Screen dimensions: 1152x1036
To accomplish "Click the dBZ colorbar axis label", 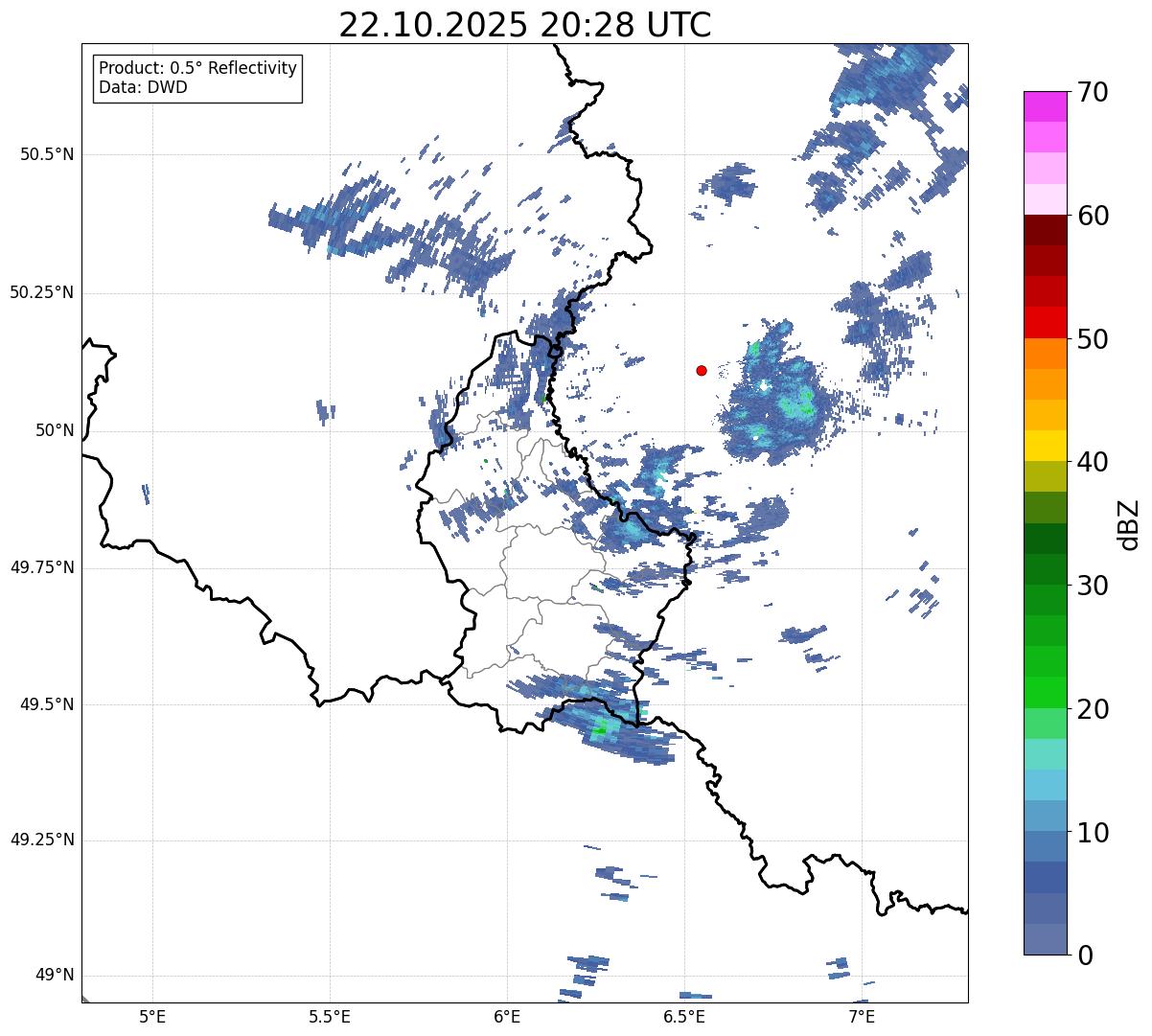I will [1130, 523].
